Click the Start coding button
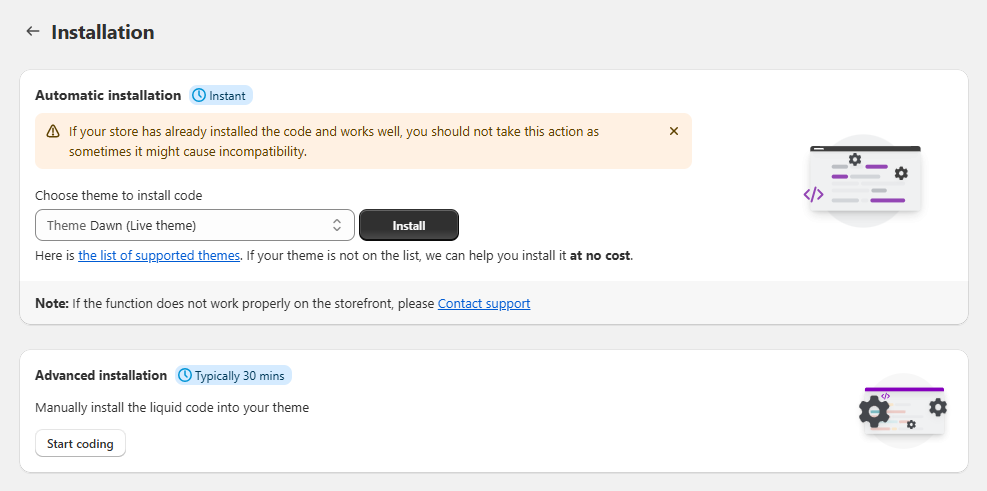Screen dimensions: 987x491 tap(80, 444)
